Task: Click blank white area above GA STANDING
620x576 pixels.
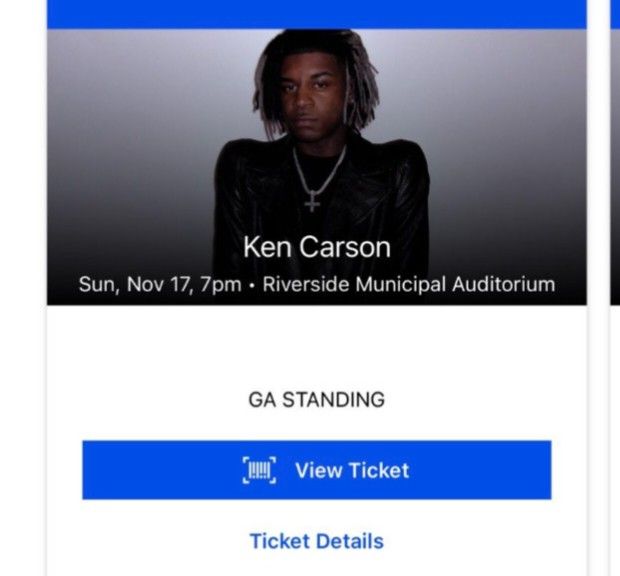Action: point(316,345)
